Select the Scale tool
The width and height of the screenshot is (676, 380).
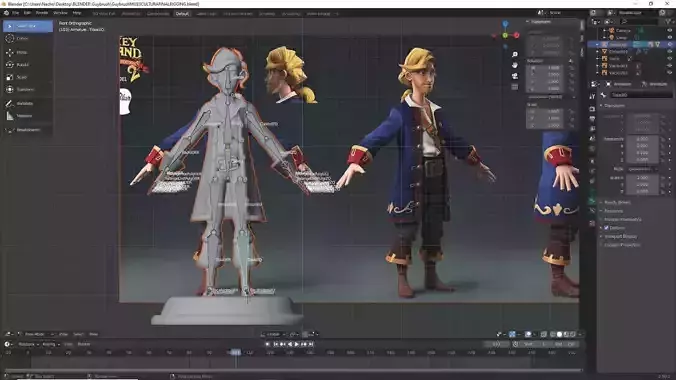(28, 77)
